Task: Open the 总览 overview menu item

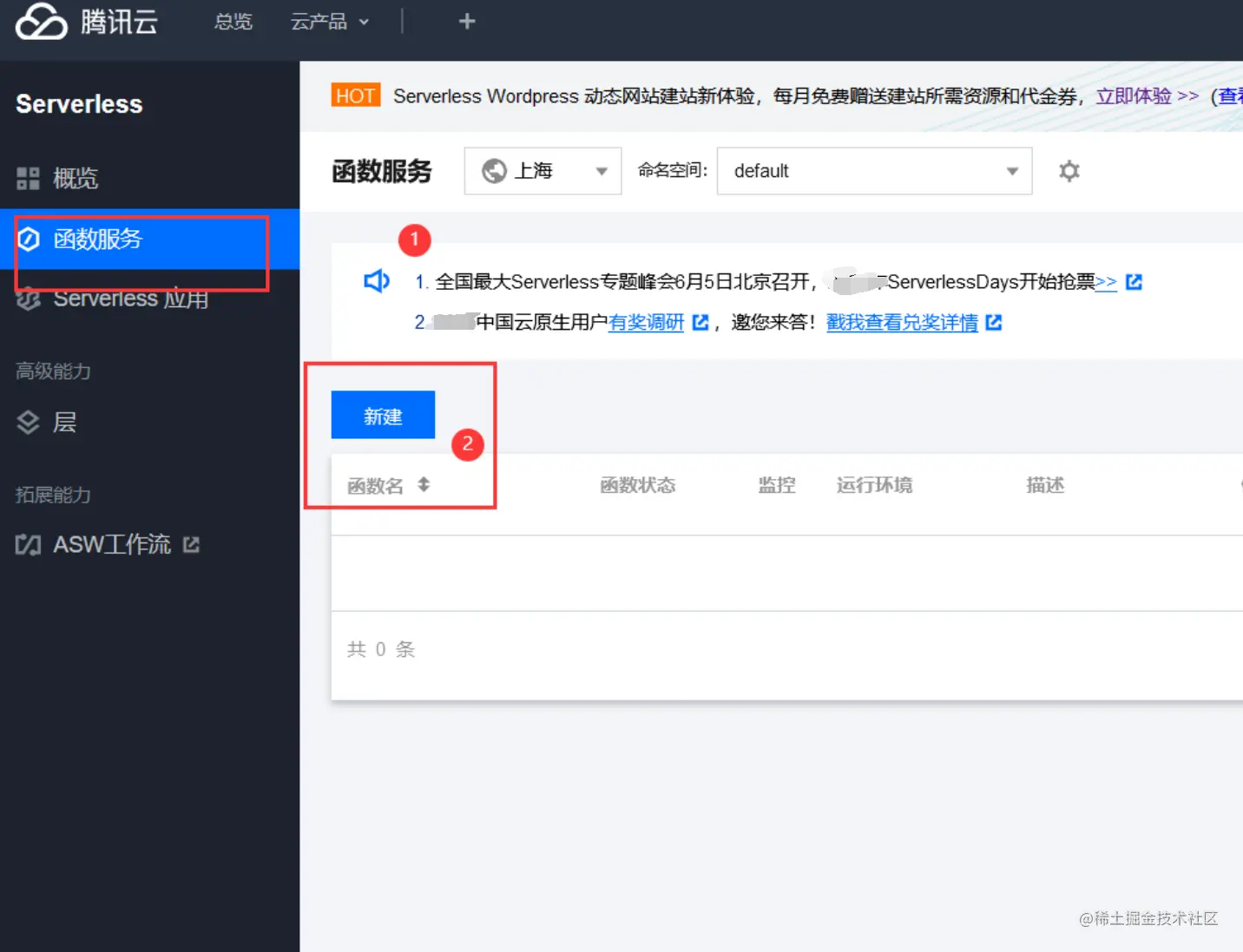Action: [233, 22]
